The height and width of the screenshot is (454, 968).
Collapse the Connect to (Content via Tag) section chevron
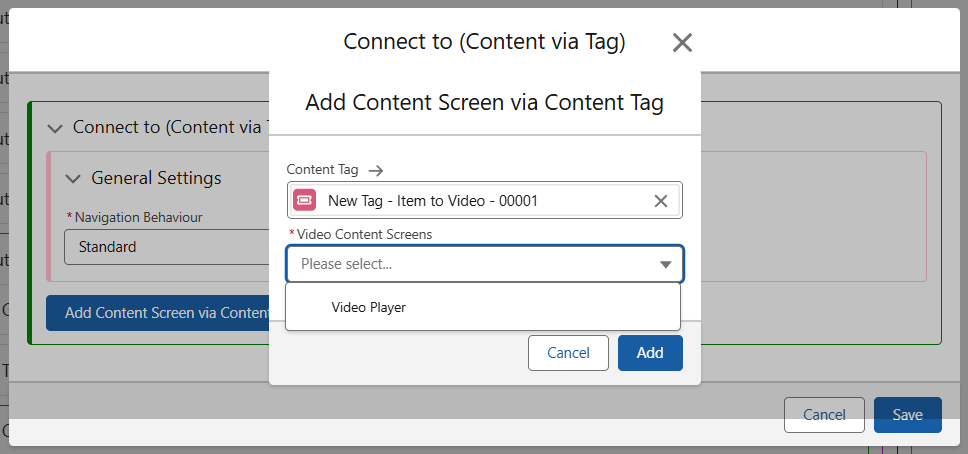pyautogui.click(x=55, y=128)
